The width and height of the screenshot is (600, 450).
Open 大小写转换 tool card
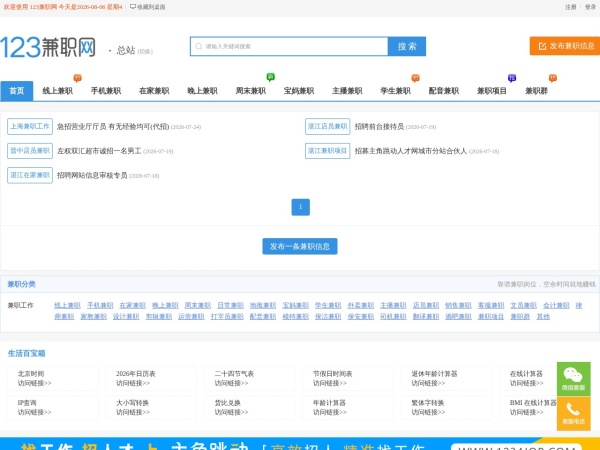pyautogui.click(x=151, y=408)
